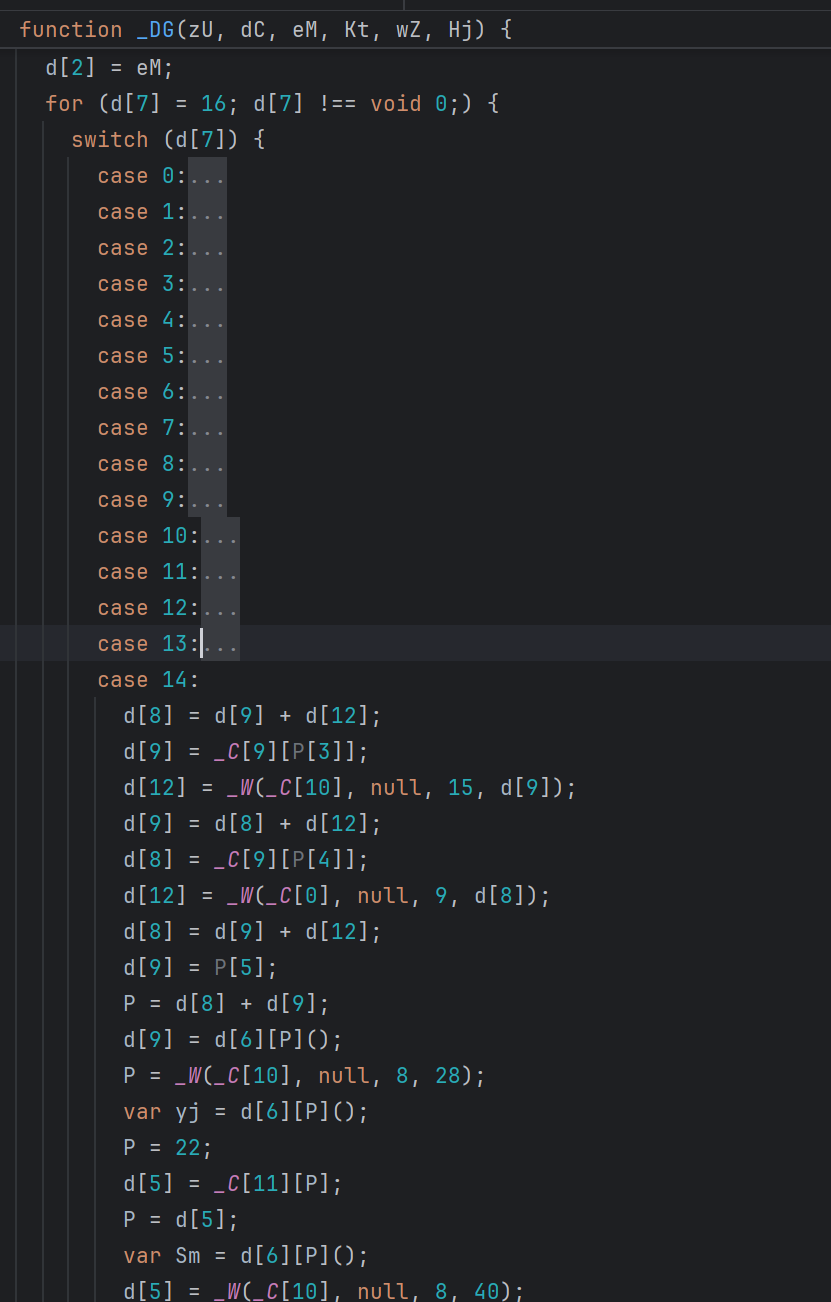Click the 'function' keyword
The height and width of the screenshot is (1302, 831).
[71, 30]
